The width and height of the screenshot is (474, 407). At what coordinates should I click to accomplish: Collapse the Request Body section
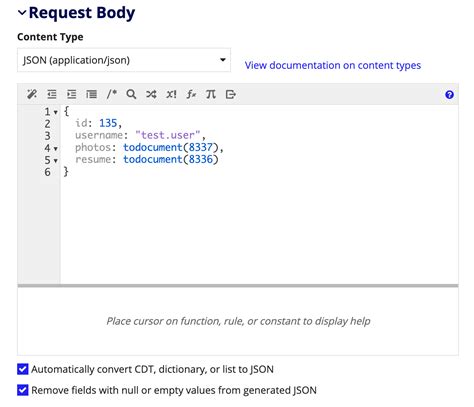tap(22, 13)
